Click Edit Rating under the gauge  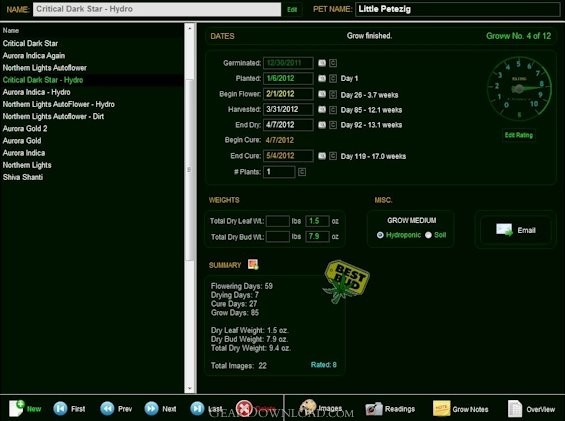[519, 135]
